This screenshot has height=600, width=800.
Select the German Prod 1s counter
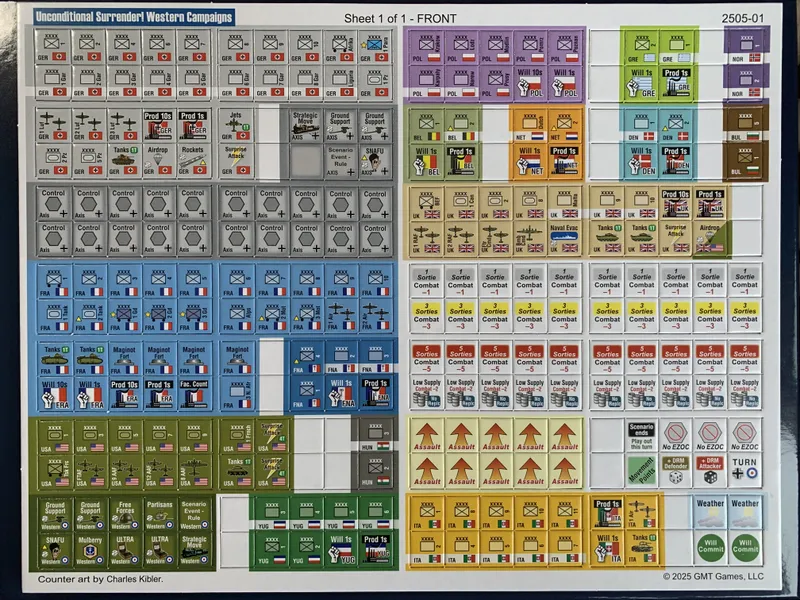(192, 126)
